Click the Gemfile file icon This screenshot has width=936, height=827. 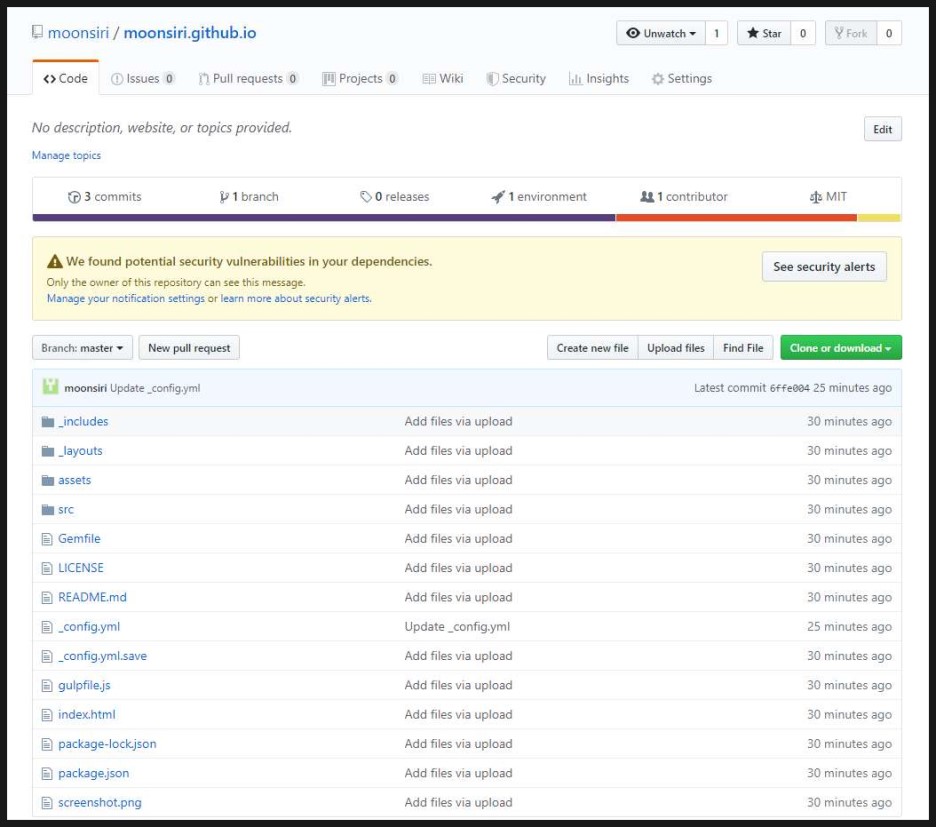click(47, 539)
